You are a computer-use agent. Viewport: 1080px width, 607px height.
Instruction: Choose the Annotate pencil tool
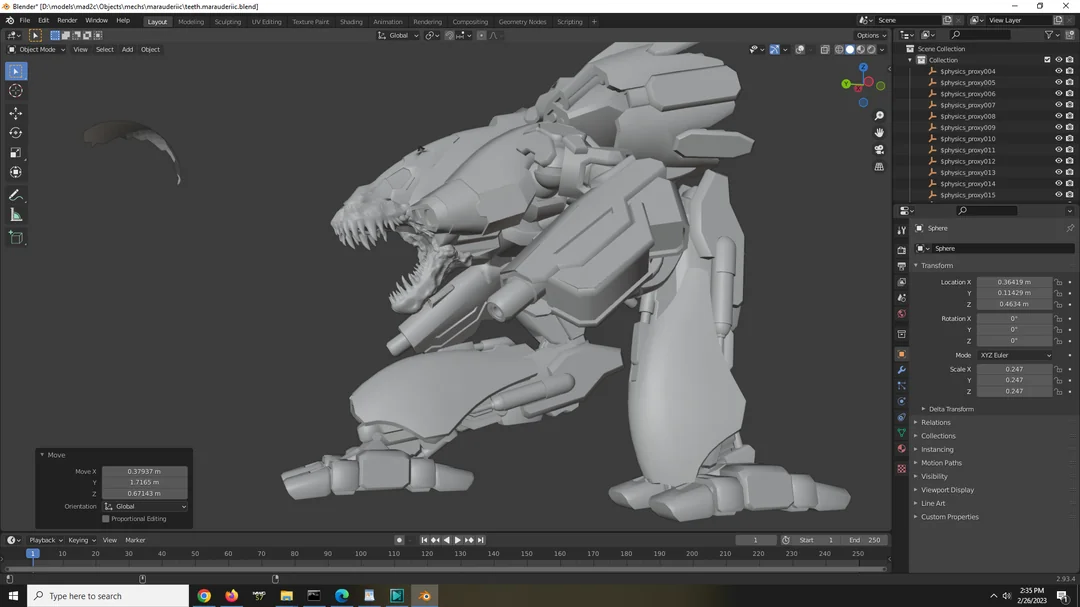16,195
